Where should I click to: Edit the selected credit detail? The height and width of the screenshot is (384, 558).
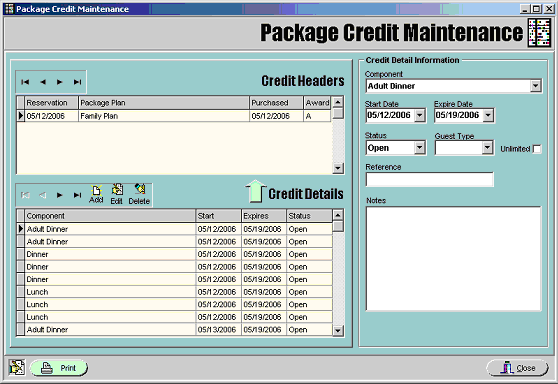click(x=117, y=194)
